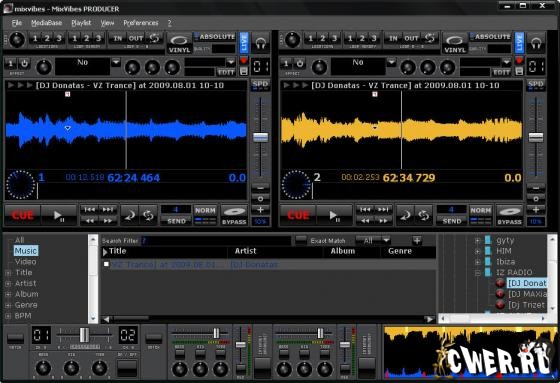The height and width of the screenshot is (383, 560).
Task: Click the crossfader handle between 01 and 02
Action: (84, 335)
